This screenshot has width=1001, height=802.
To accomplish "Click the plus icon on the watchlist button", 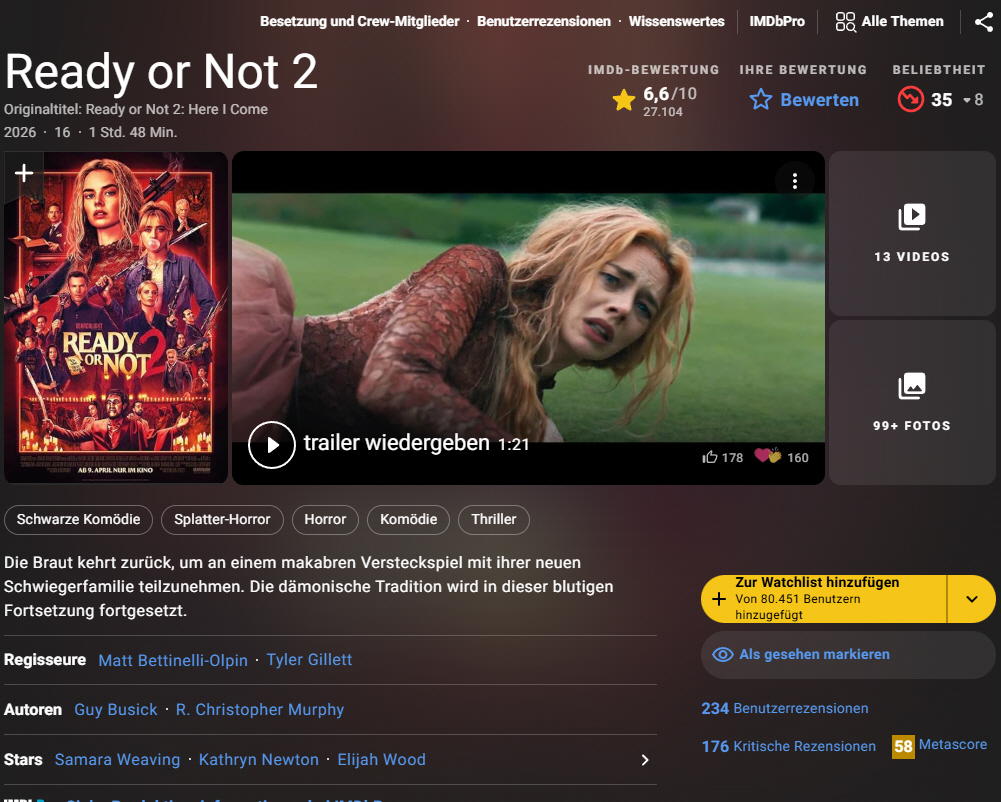I will click(x=719, y=599).
